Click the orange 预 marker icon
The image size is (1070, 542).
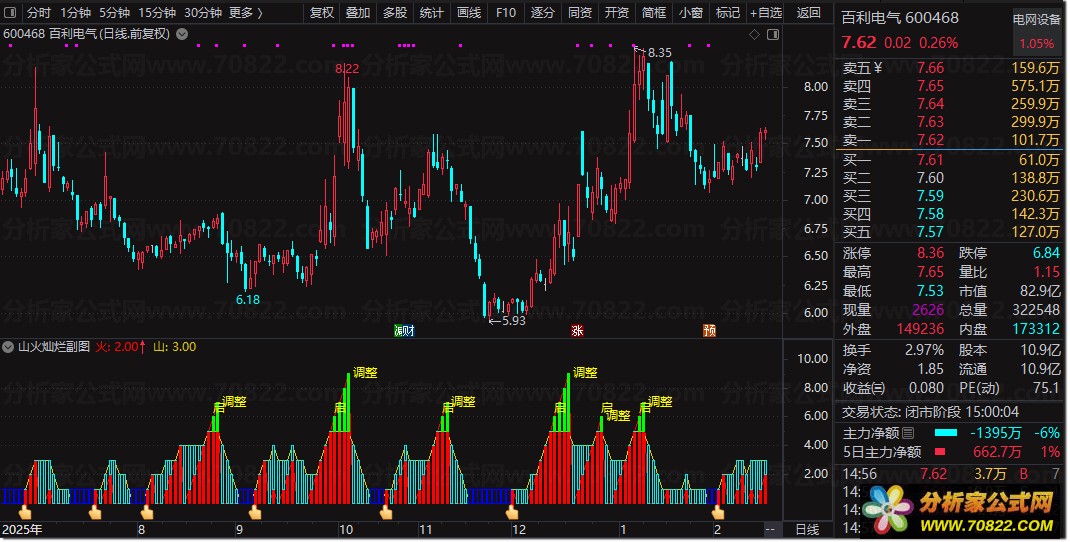click(x=709, y=330)
